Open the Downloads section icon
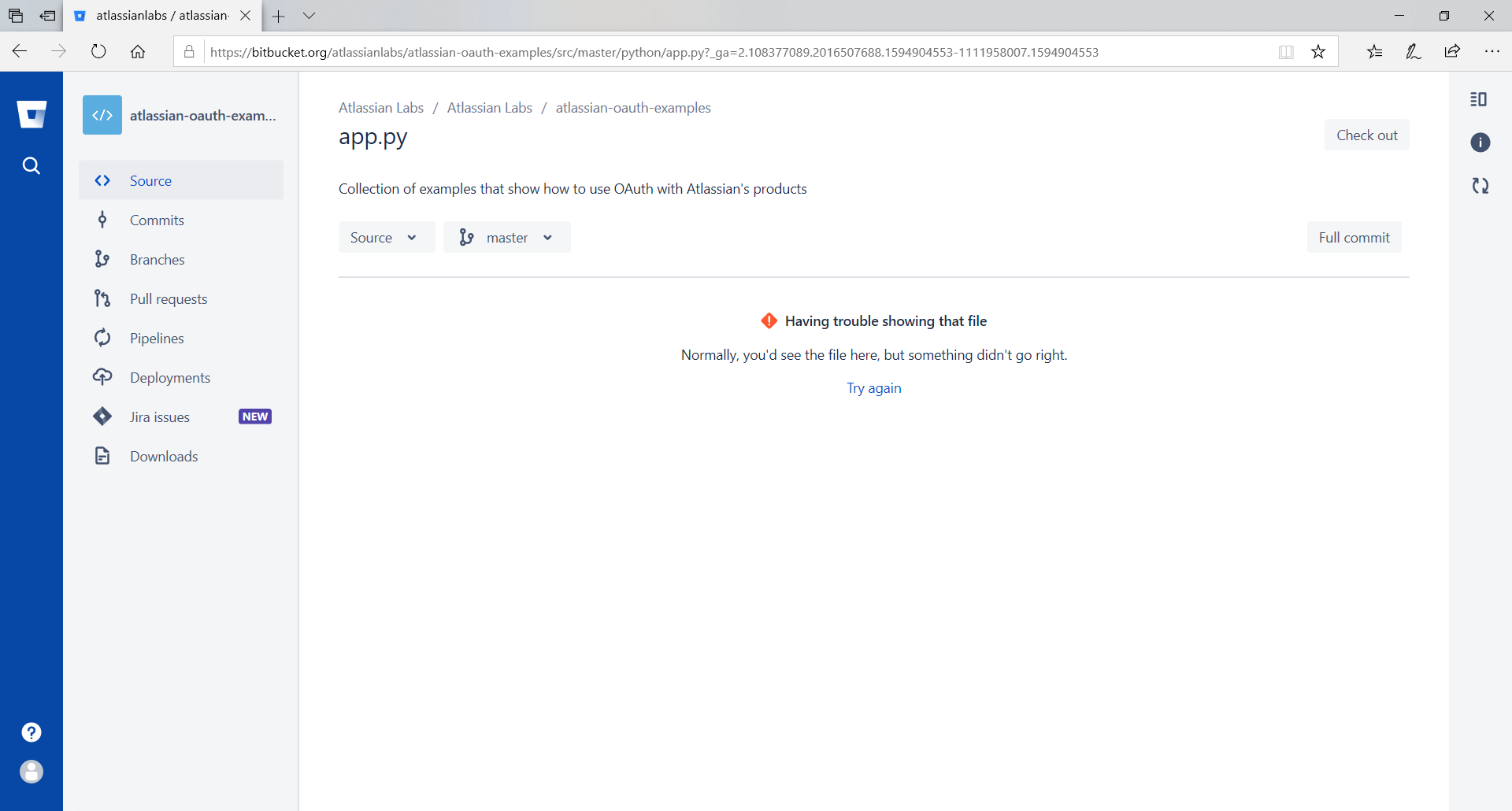 click(x=102, y=456)
